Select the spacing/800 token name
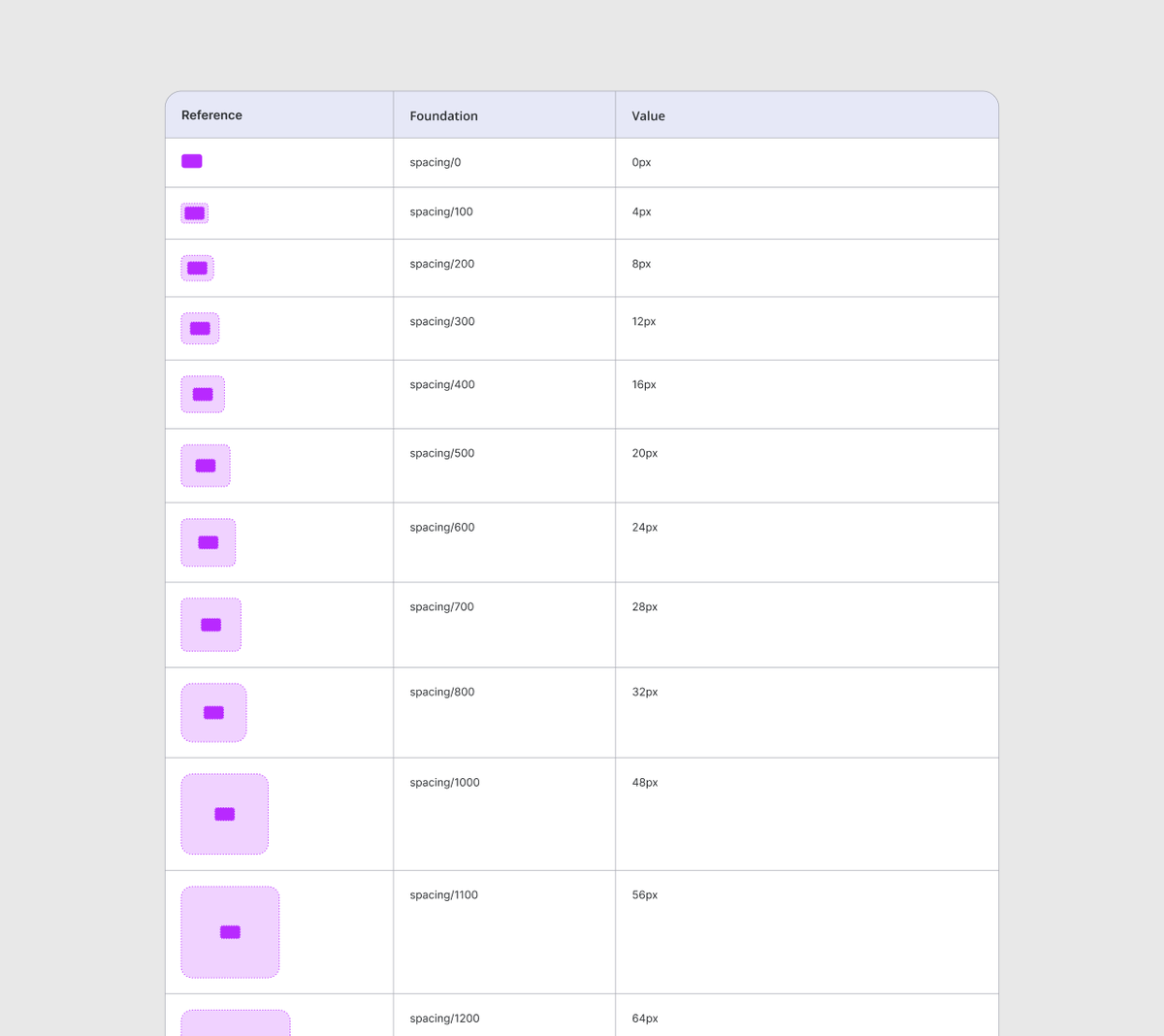 [442, 693]
